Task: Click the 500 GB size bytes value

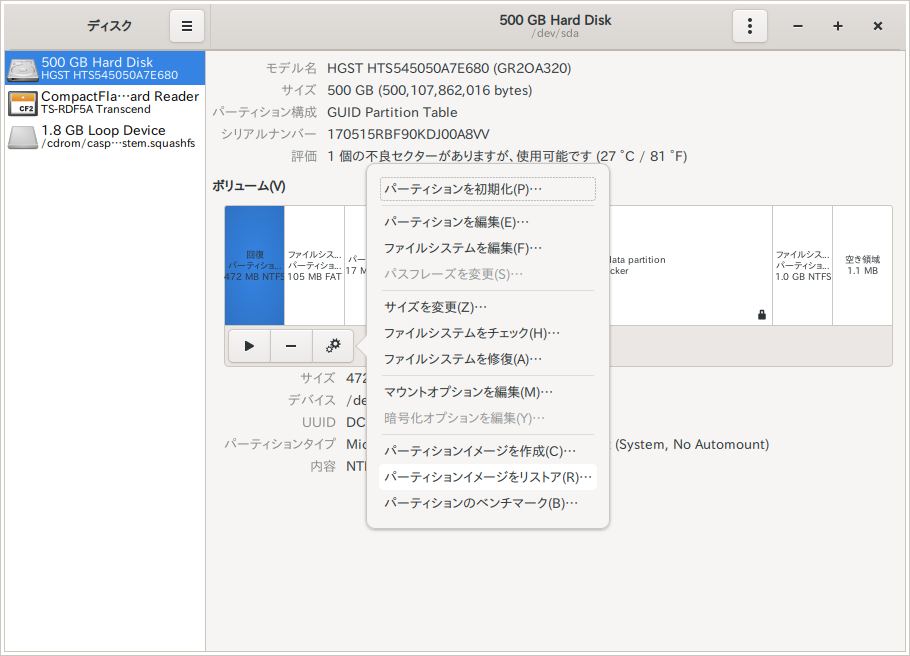Action: (x=429, y=91)
